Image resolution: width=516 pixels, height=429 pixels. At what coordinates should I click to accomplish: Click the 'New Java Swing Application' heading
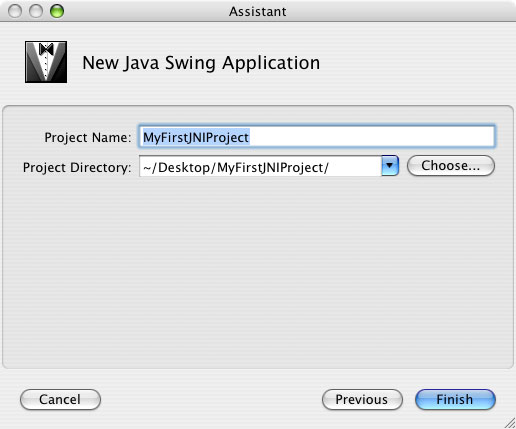click(x=201, y=63)
